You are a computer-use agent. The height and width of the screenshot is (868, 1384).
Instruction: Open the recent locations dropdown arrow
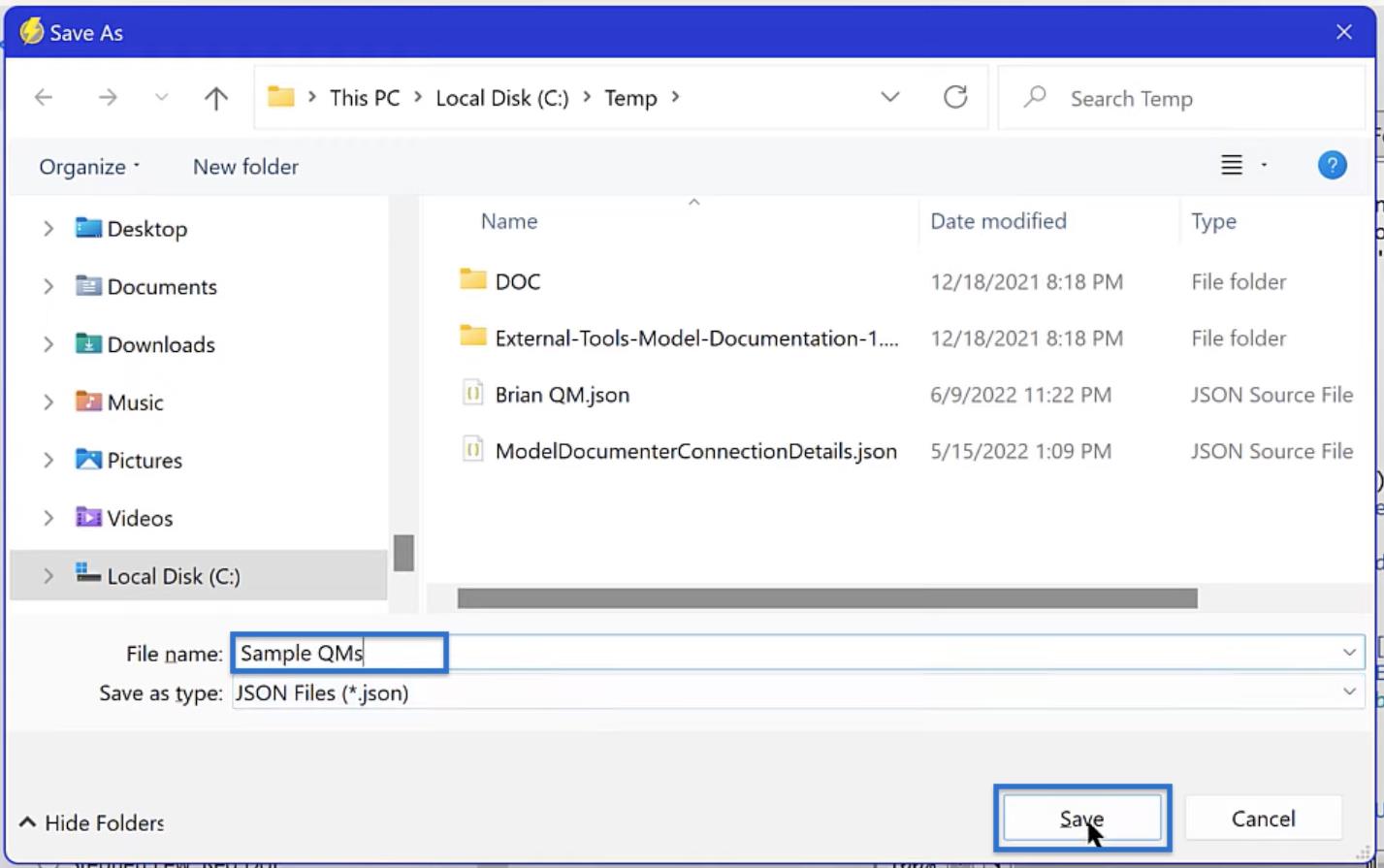[x=162, y=97]
